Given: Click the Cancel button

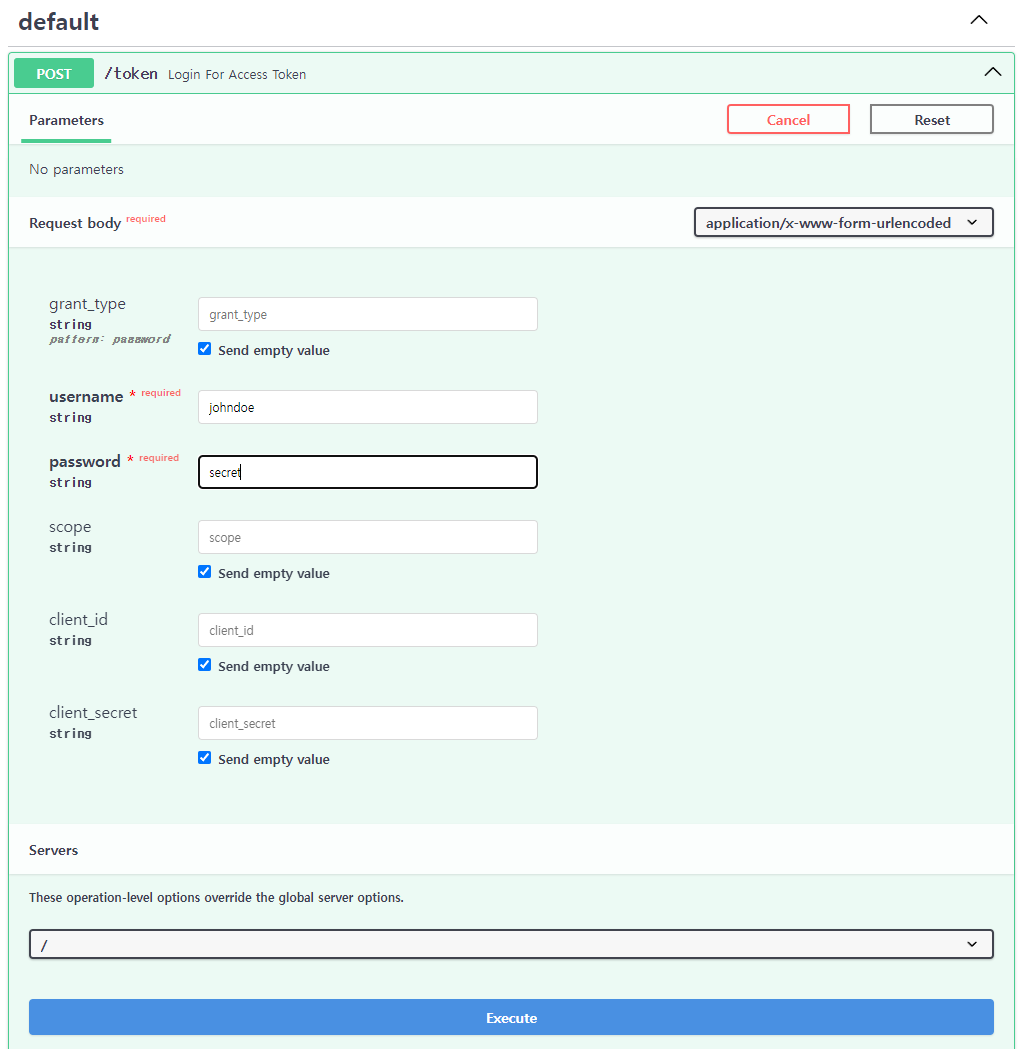Looking at the screenshot, I should click(x=788, y=120).
